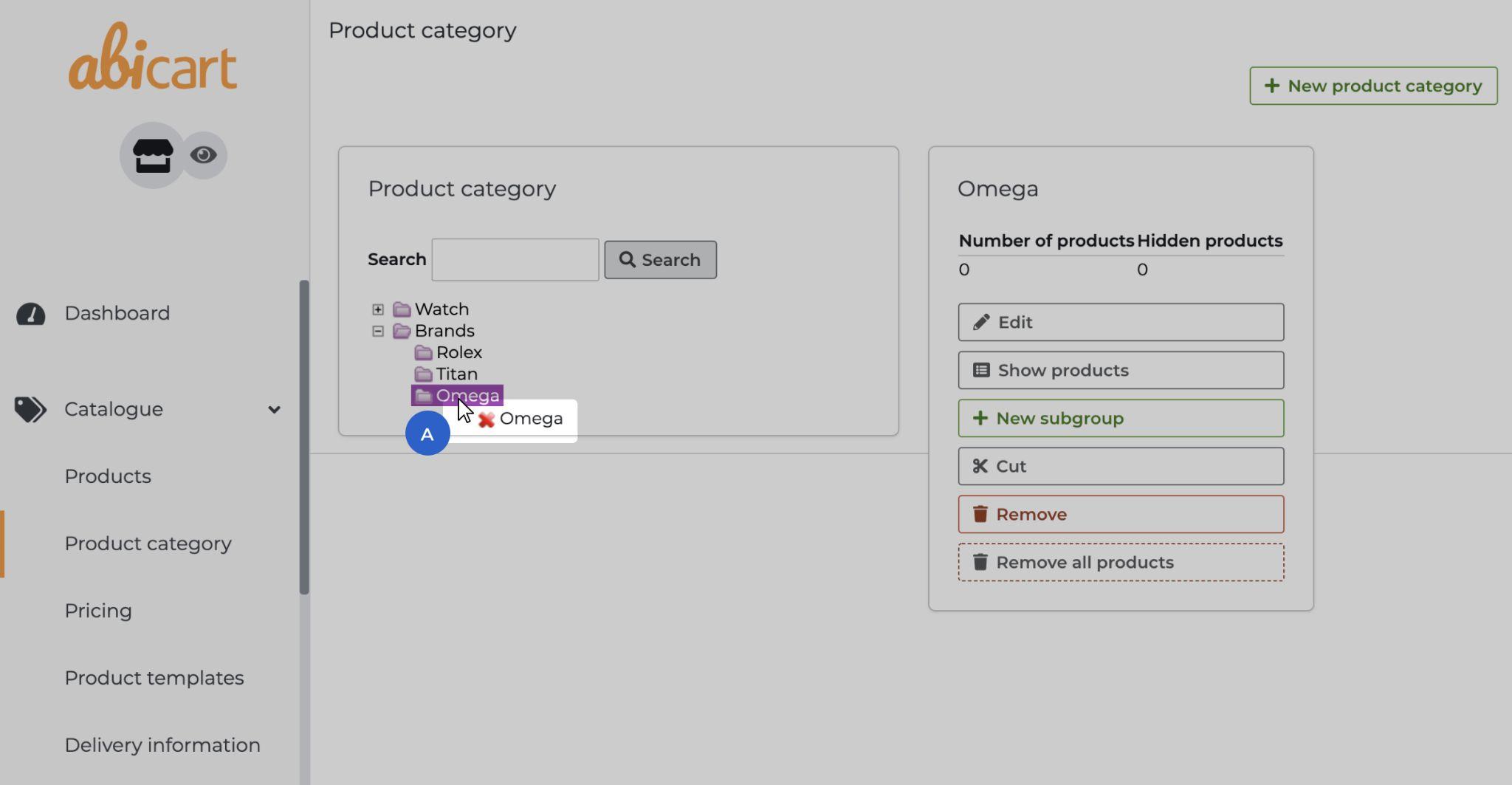Image resolution: width=1512 pixels, height=785 pixels.
Task: Click the category search input field
Action: click(x=515, y=260)
